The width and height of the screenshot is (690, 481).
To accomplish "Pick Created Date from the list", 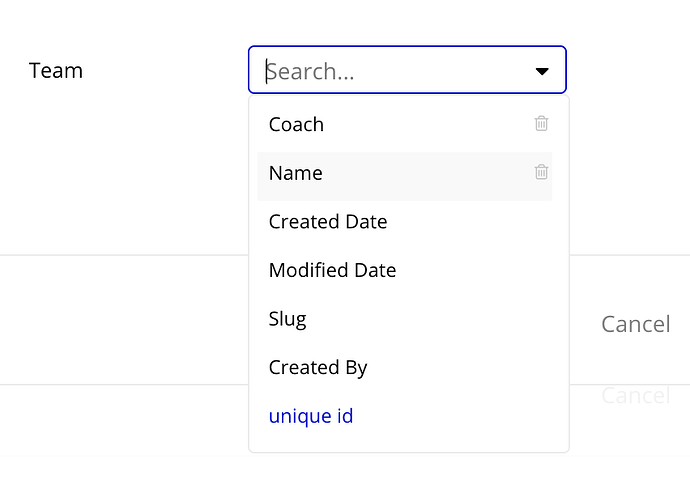I will click(x=328, y=222).
